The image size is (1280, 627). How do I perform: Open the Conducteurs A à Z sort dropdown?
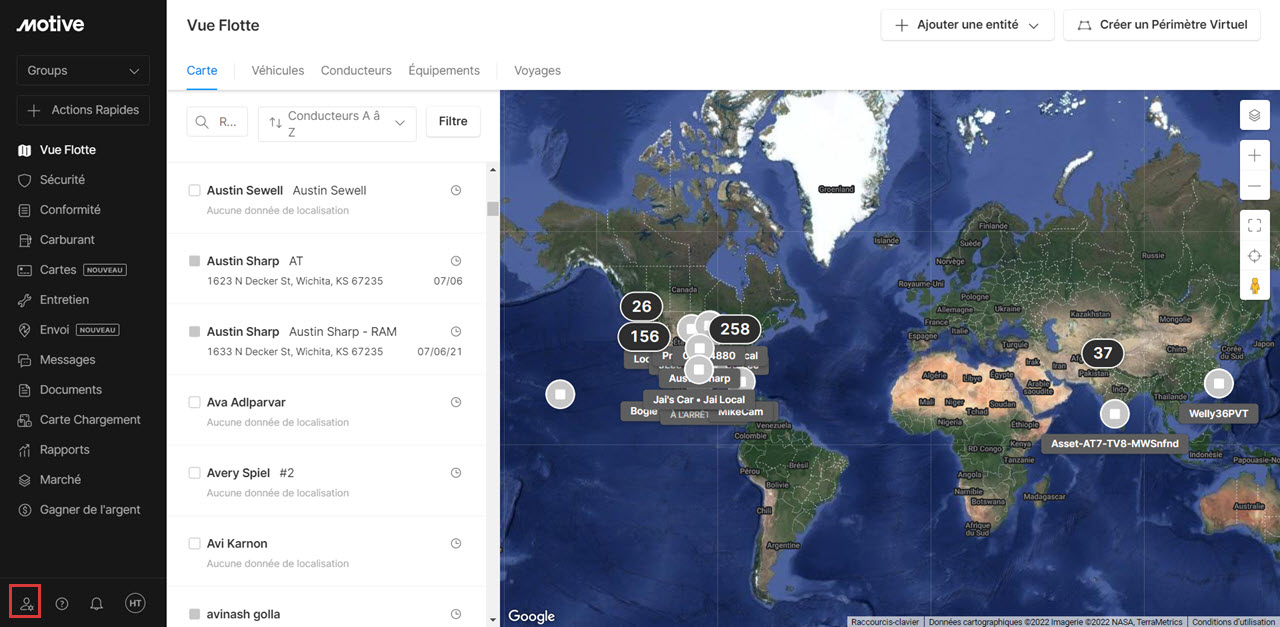[x=337, y=124]
